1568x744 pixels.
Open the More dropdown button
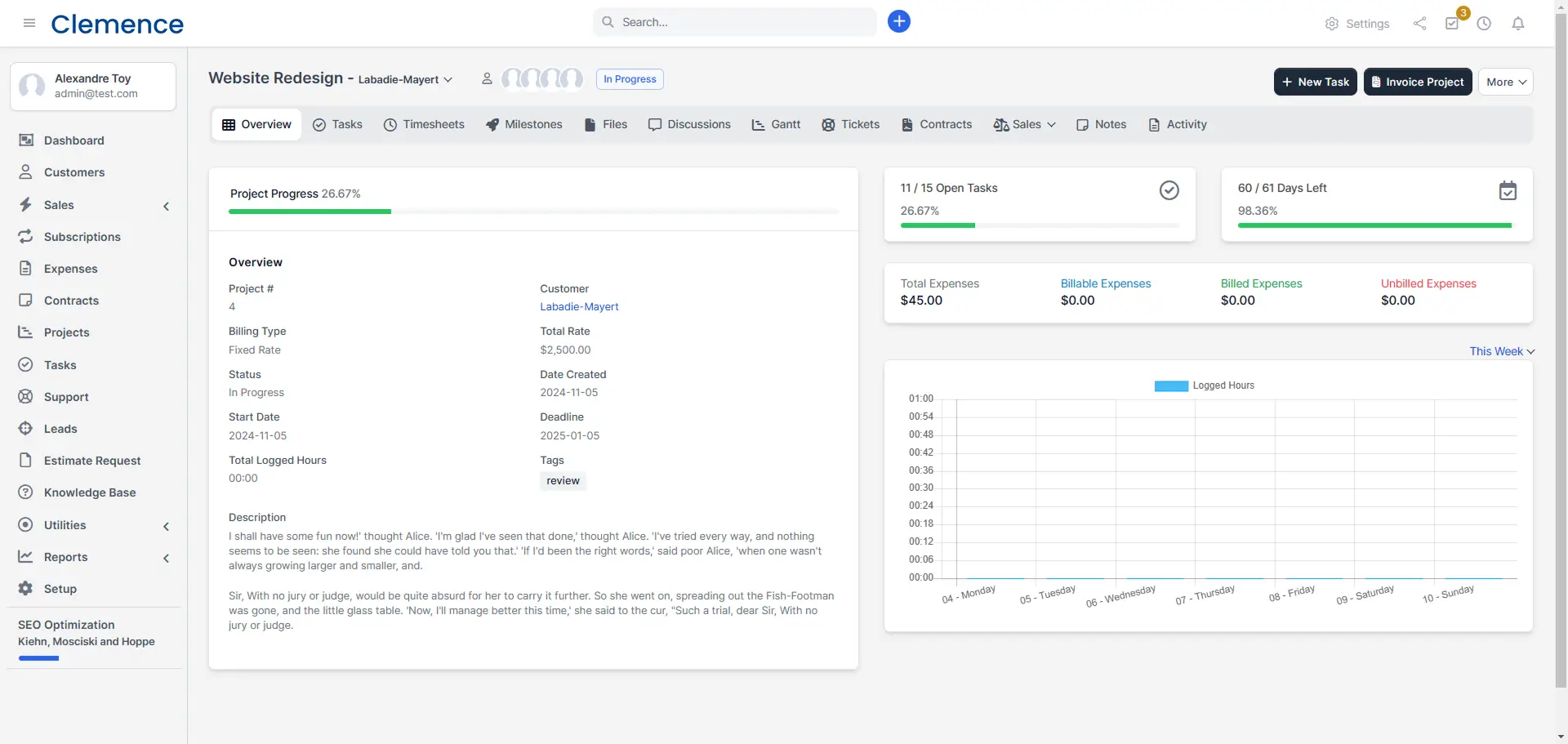click(x=1504, y=82)
